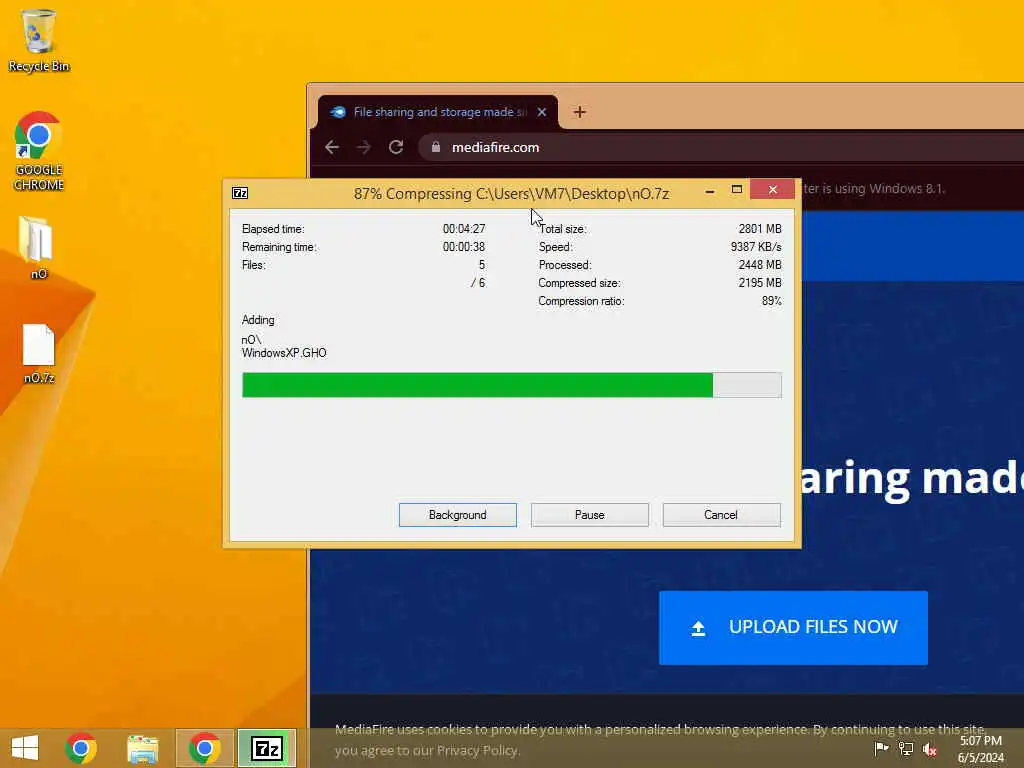Select the nO.7z file on the desktop
The image size is (1024, 768).
click(39, 354)
